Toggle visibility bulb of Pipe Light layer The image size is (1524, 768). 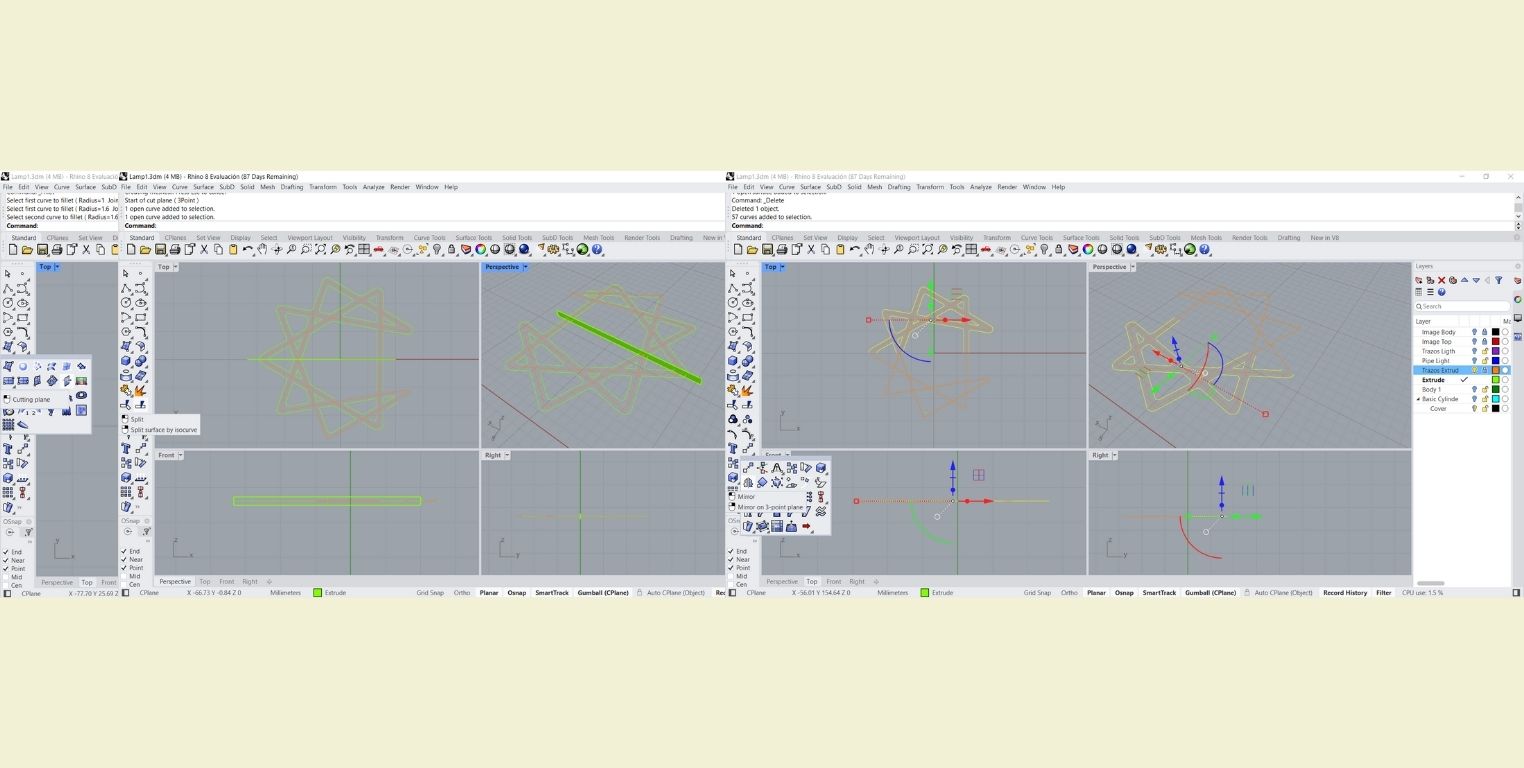click(x=1474, y=361)
